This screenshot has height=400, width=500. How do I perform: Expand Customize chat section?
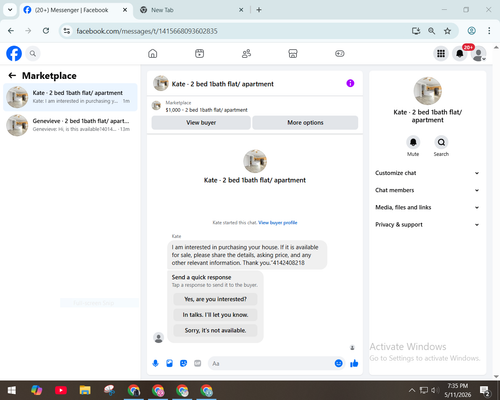[427, 173]
